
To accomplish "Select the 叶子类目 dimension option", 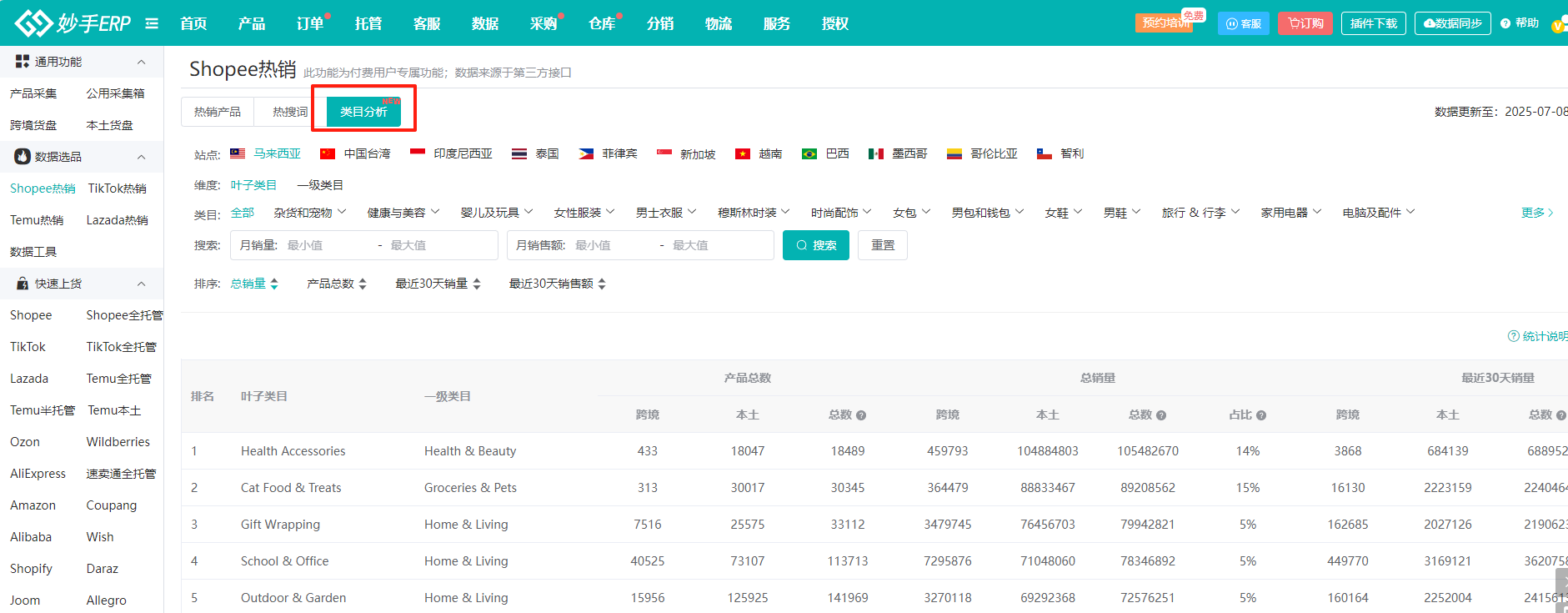I will tap(253, 185).
